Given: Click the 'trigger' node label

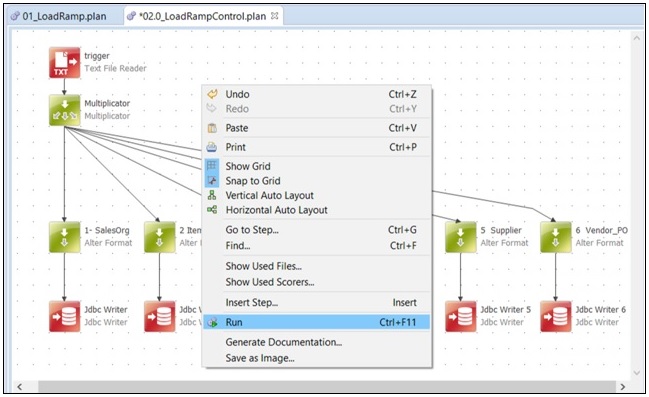Looking at the screenshot, I should tap(97, 55).
